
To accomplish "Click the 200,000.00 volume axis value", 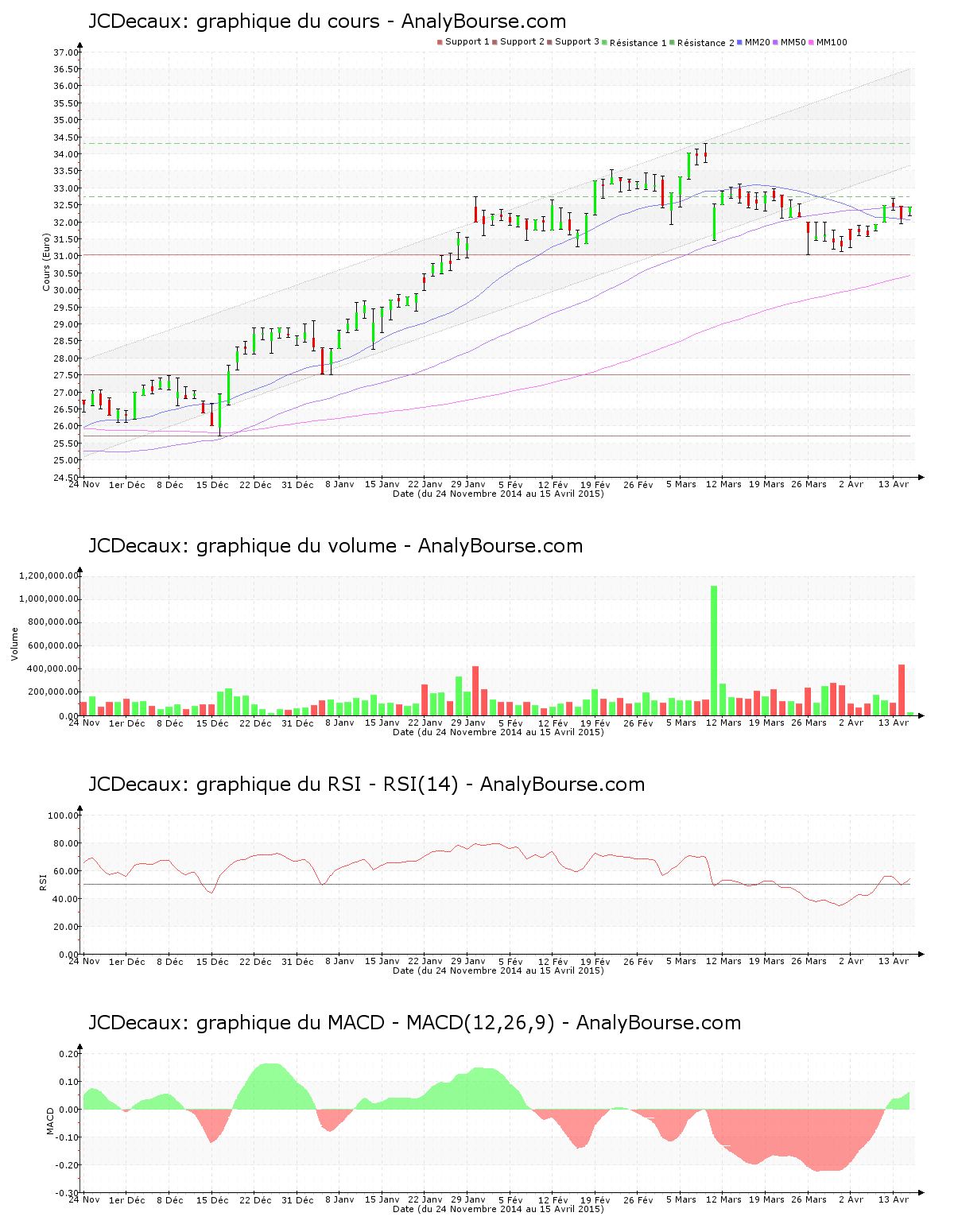I will tap(54, 692).
